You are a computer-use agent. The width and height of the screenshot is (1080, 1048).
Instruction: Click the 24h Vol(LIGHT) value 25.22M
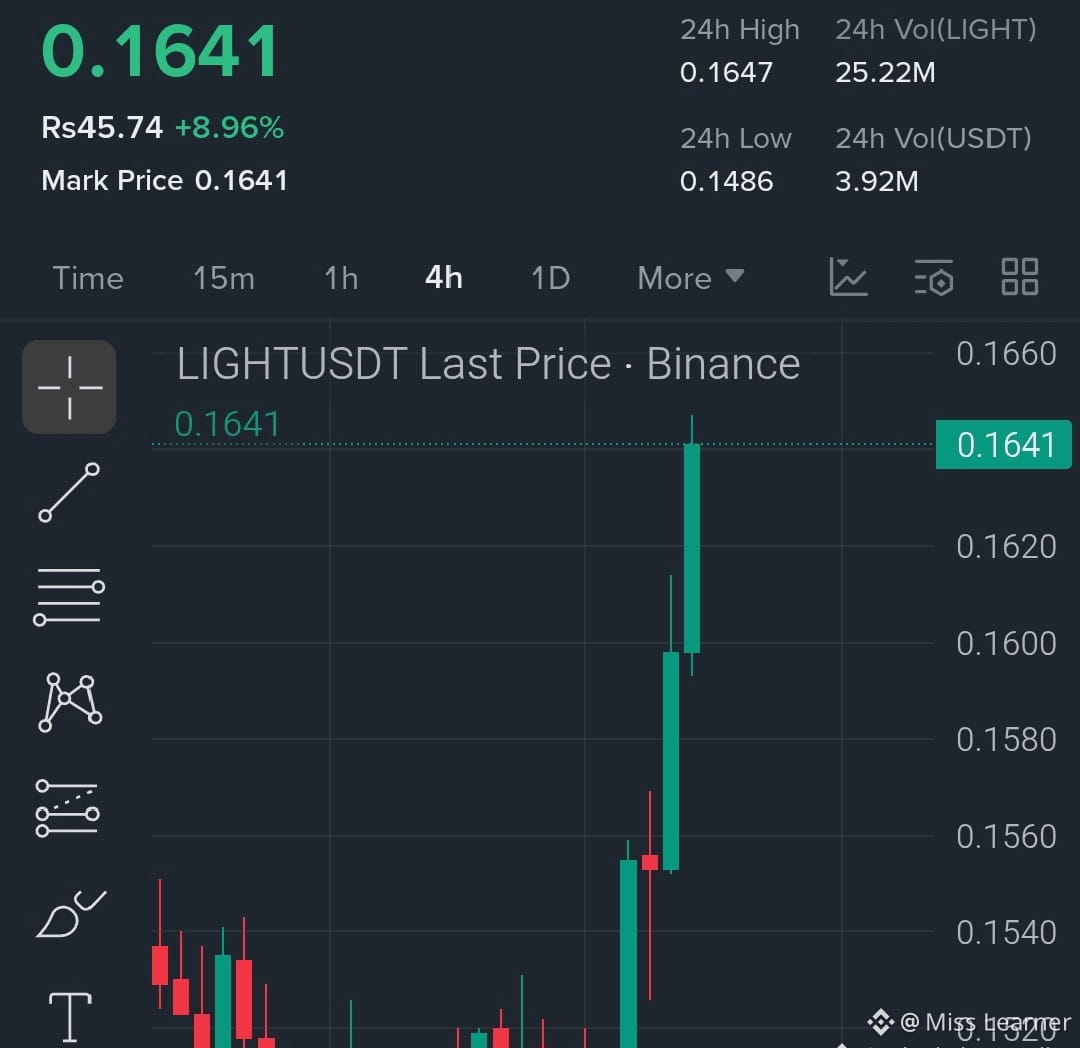click(x=885, y=72)
